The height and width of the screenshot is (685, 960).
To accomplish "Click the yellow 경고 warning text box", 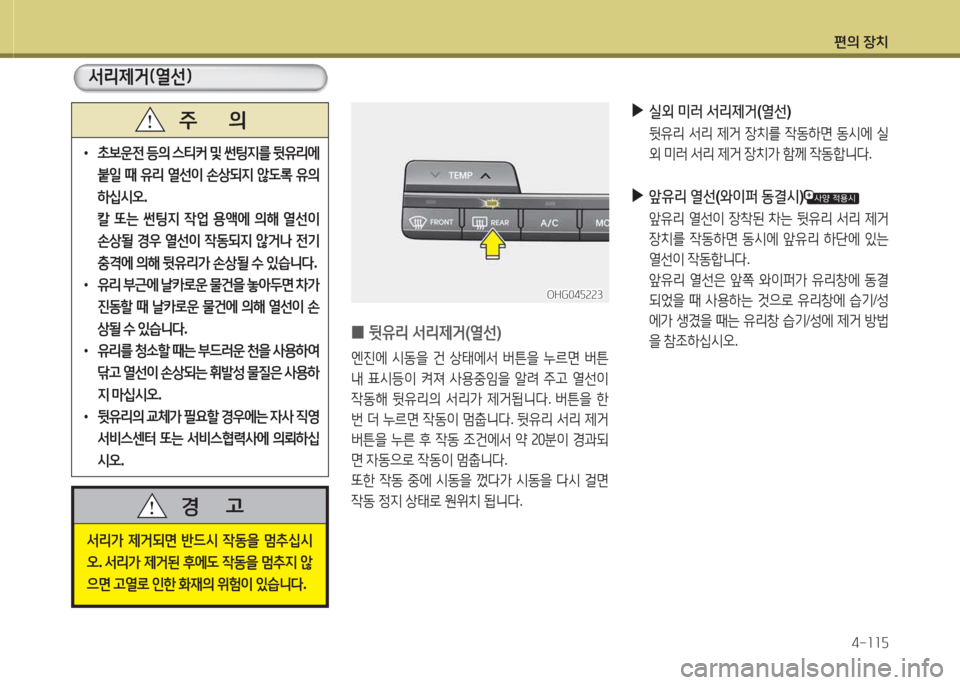I will (199, 562).
